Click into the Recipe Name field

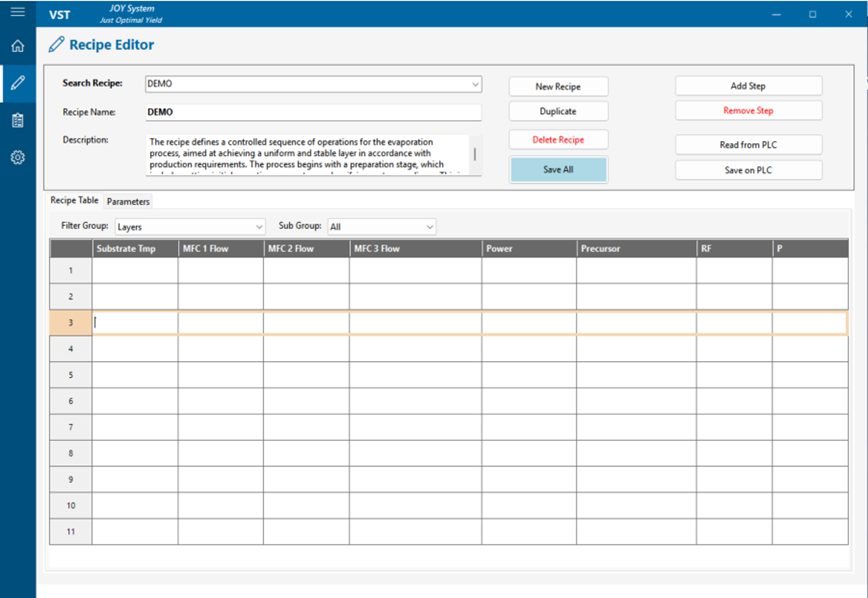pos(313,112)
